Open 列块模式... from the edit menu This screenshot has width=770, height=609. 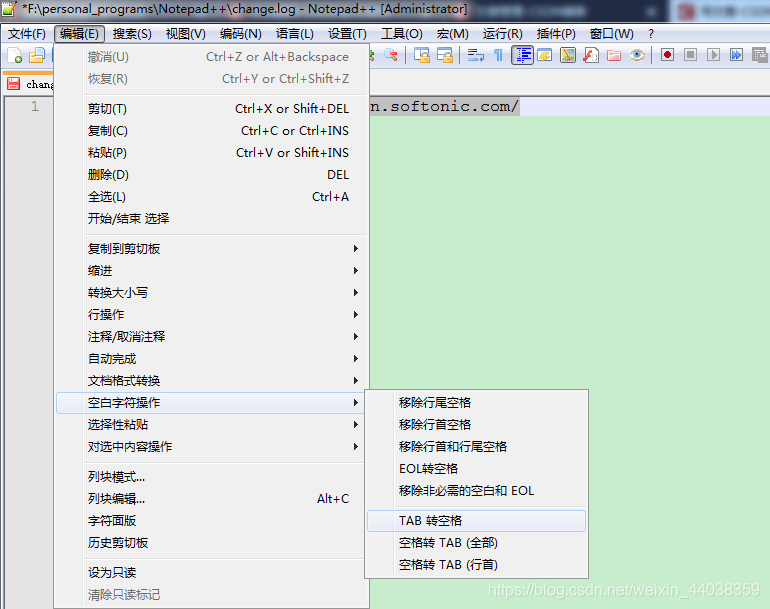coord(212,477)
